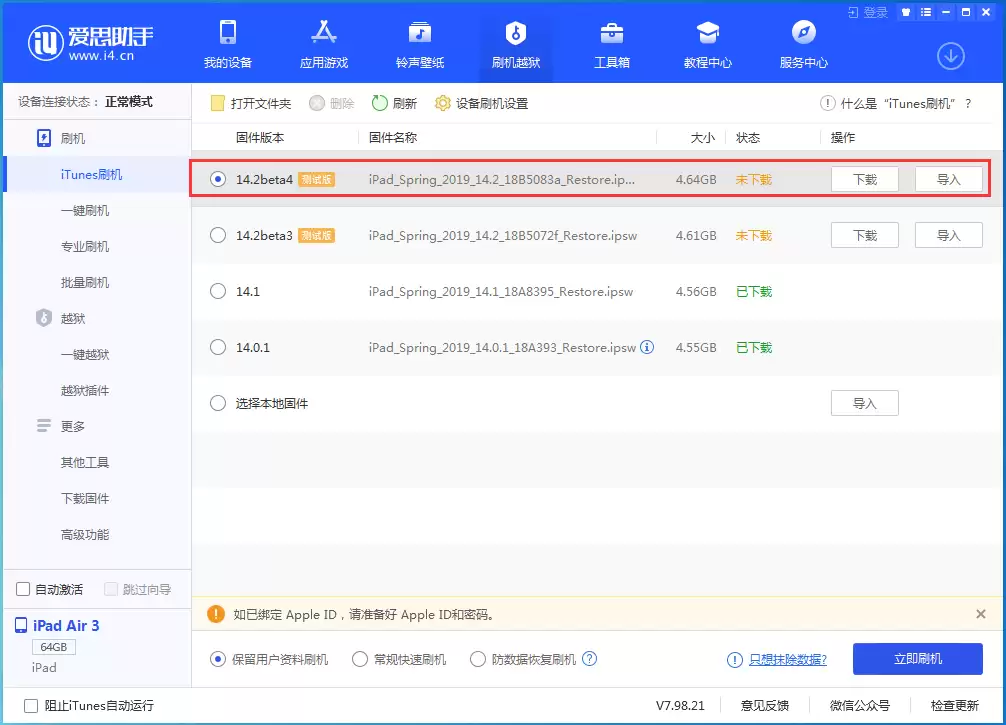
Task: Open 设备刷机设置 gear settings
Action: 481,103
